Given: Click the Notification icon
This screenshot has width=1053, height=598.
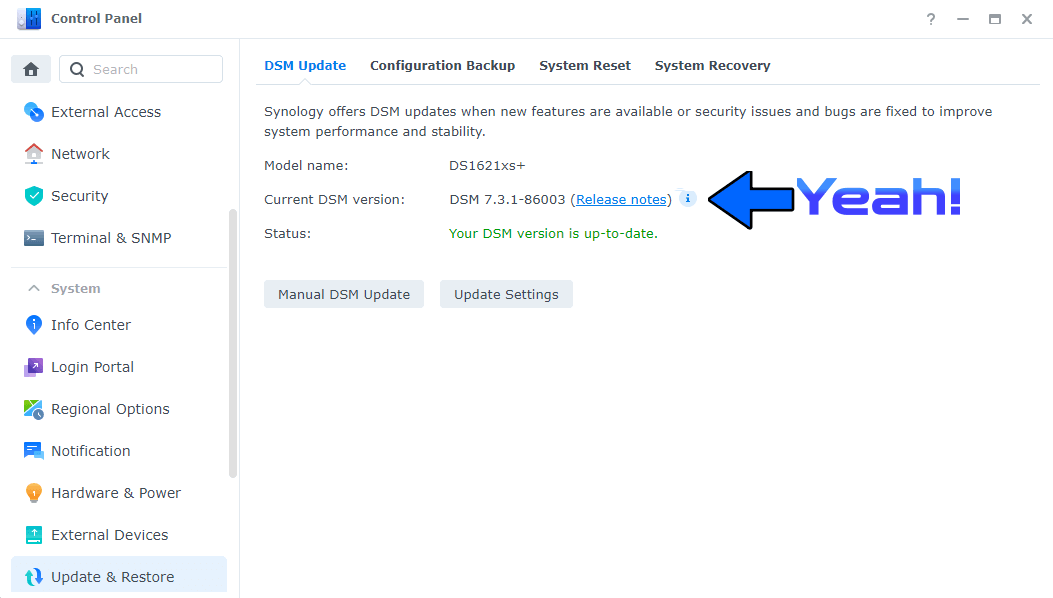Looking at the screenshot, I should click(x=33, y=450).
